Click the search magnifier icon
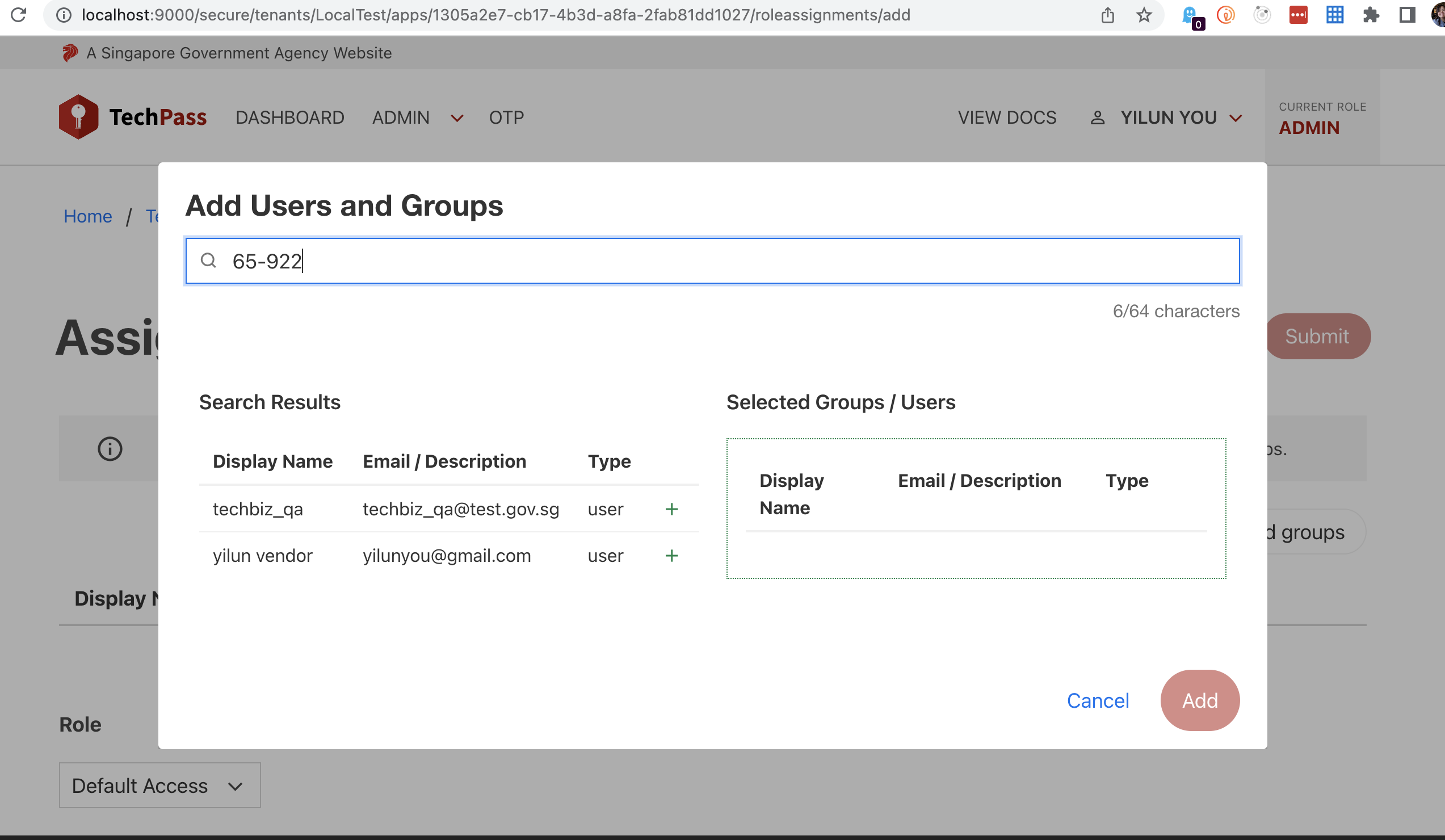The height and width of the screenshot is (840, 1445). [x=208, y=261]
